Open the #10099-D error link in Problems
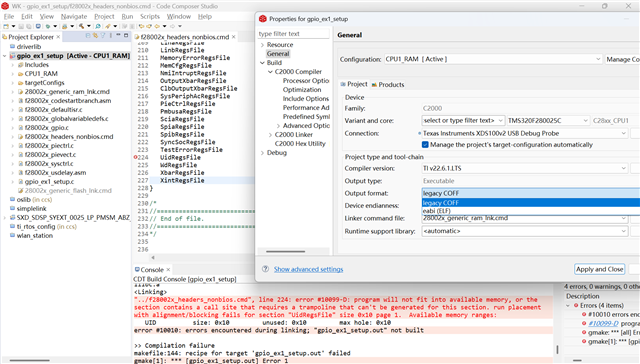Image resolution: width=640 pixels, height=364 pixels. tap(603, 323)
